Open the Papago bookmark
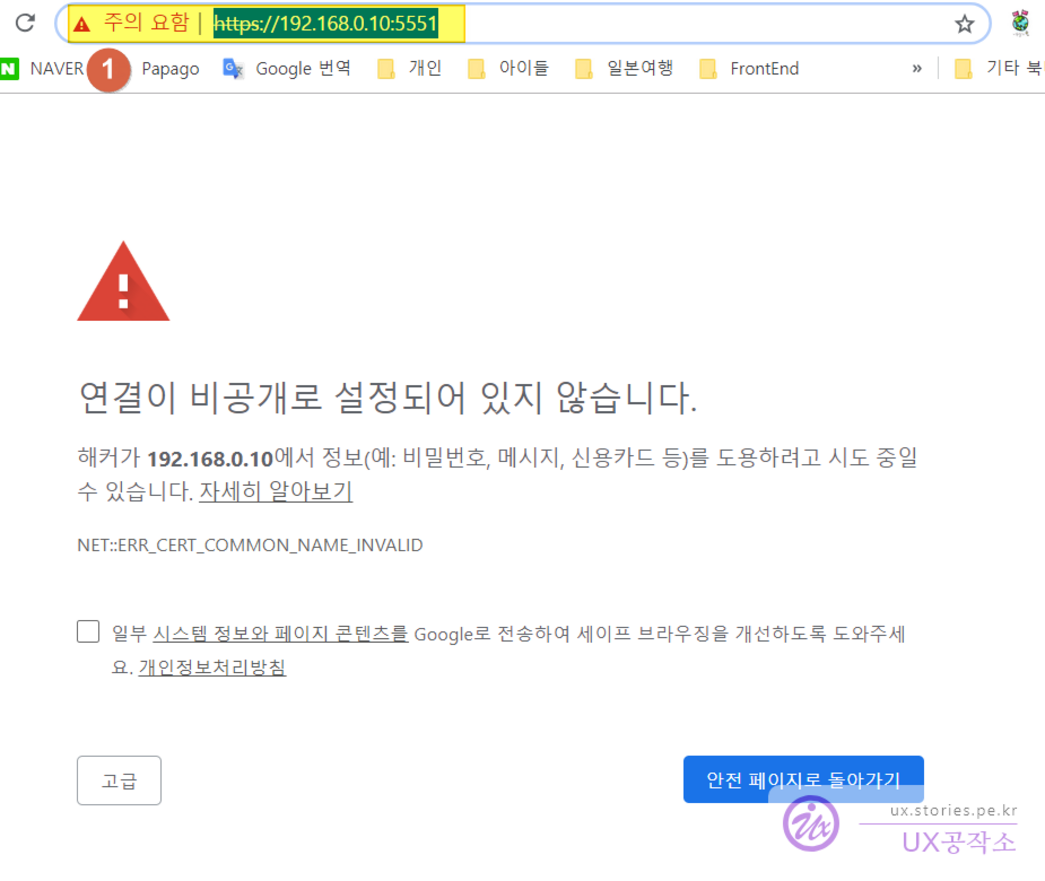This screenshot has height=881, width=1045. pos(169,69)
